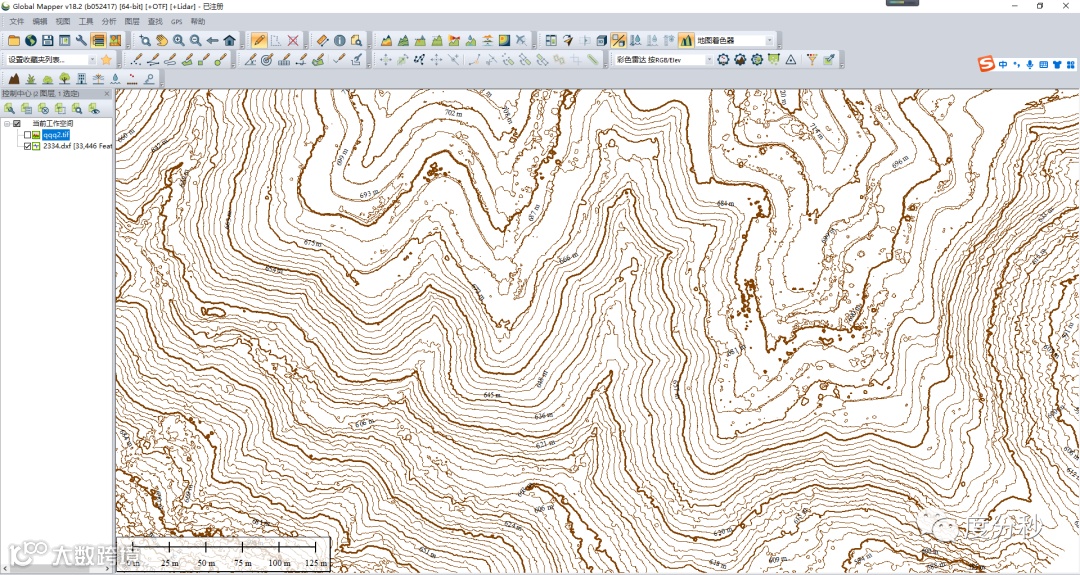
Task: Open the 分析 menu
Action: point(109,21)
